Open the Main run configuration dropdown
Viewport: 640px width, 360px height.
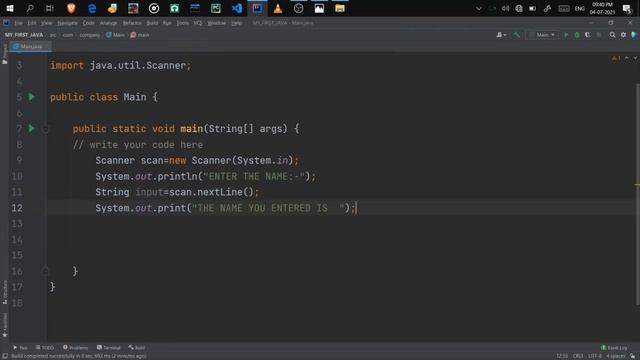tap(542, 35)
